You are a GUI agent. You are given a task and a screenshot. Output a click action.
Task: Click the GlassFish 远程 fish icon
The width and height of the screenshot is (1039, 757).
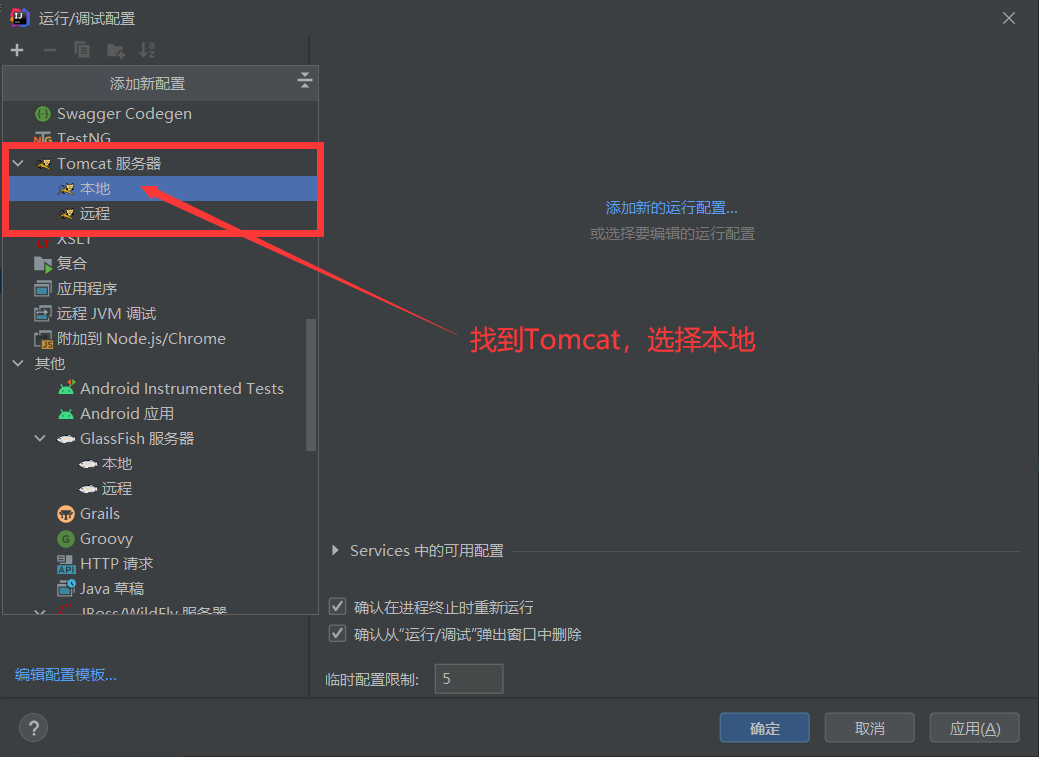(x=88, y=489)
